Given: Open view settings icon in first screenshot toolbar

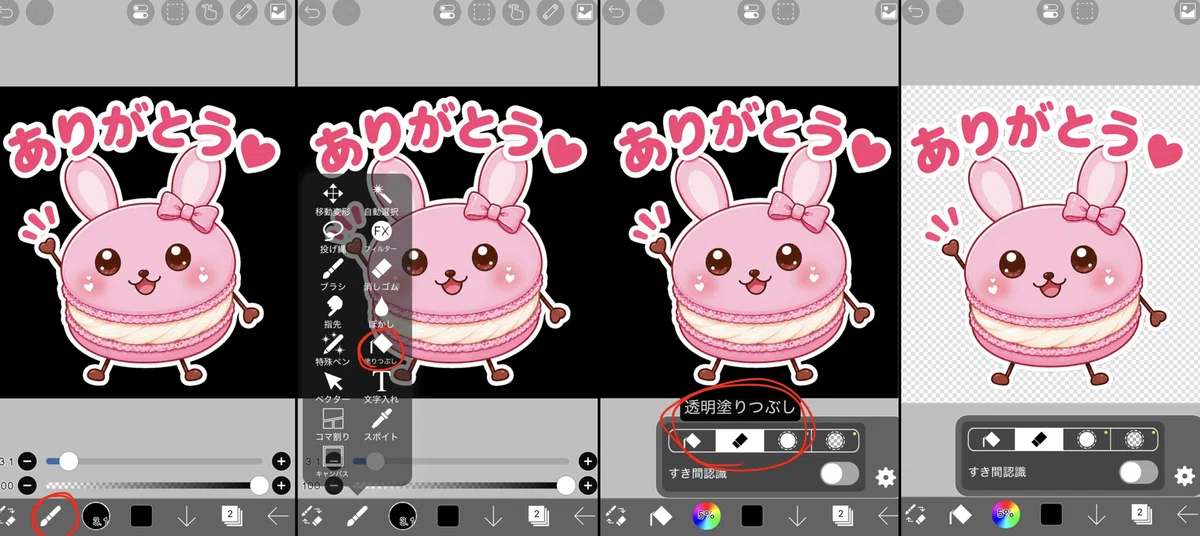Looking at the screenshot, I should pyautogui.click(x=140, y=13).
